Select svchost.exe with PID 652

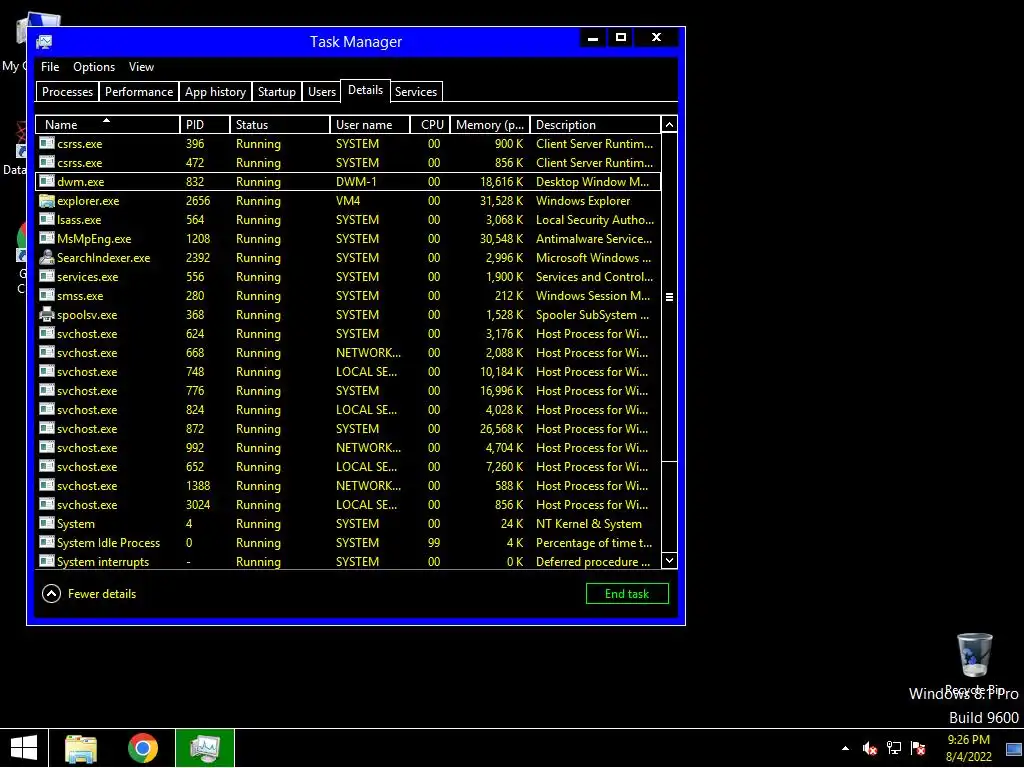[348, 466]
